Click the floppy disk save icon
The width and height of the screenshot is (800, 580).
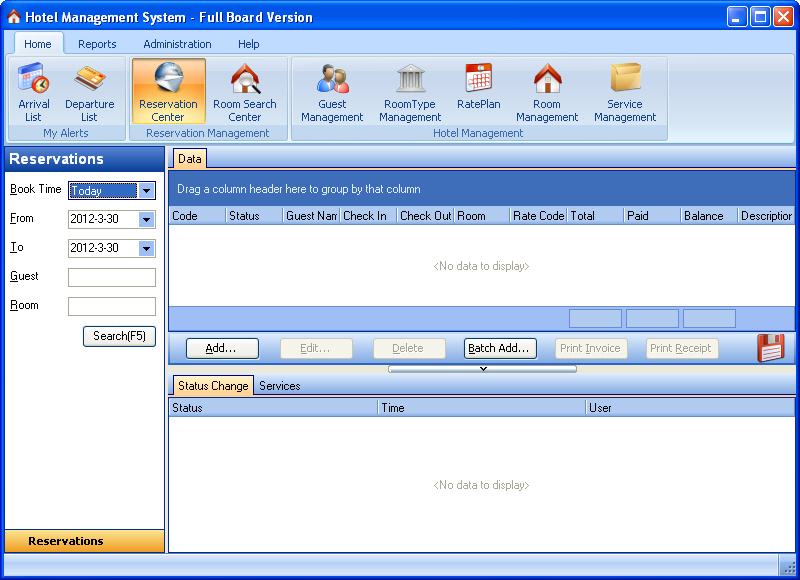click(x=769, y=347)
